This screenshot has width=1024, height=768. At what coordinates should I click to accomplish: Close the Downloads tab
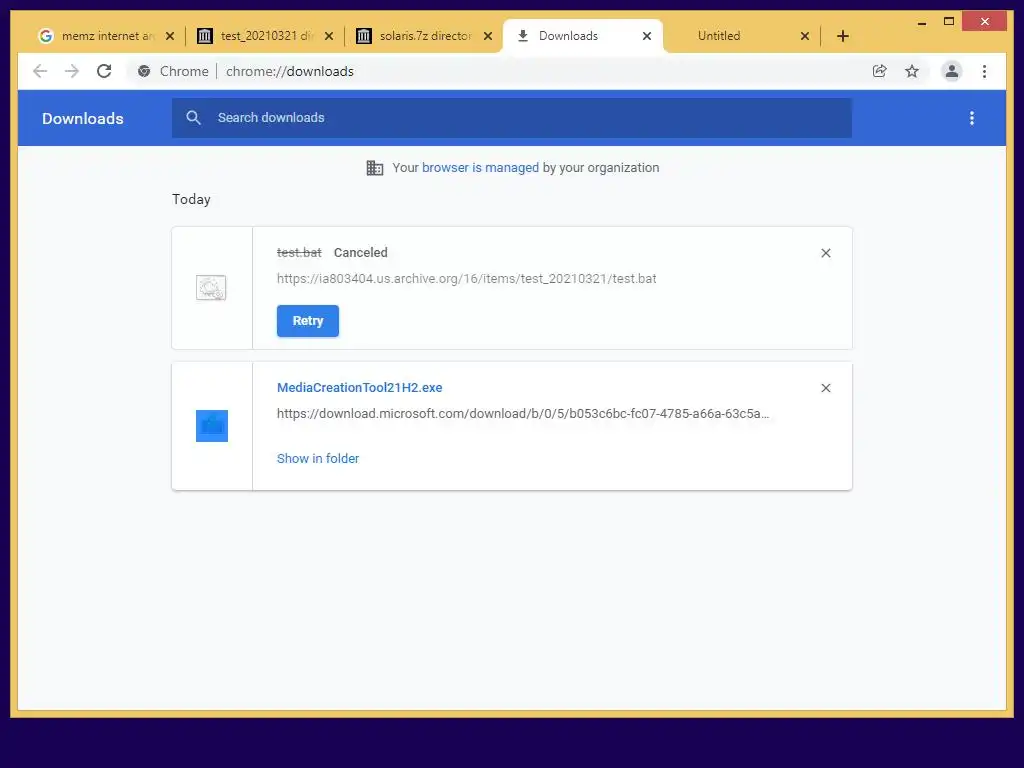(647, 36)
